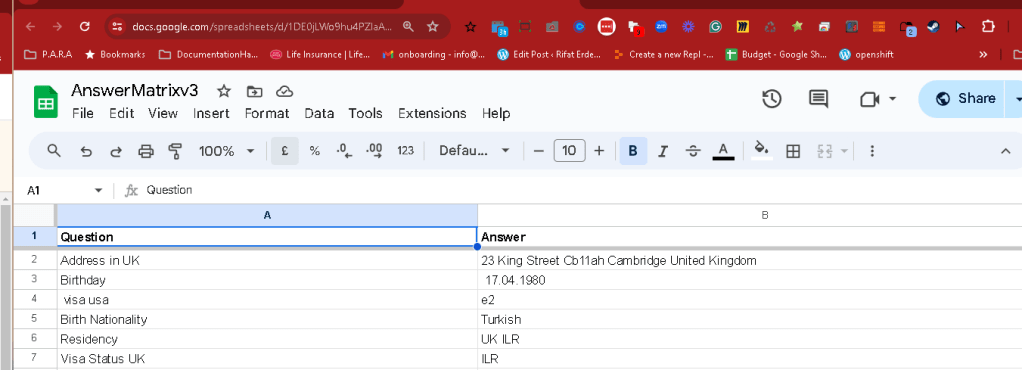The height and width of the screenshot is (370, 1022).
Task: Open the Tools menu
Action: [x=365, y=113]
